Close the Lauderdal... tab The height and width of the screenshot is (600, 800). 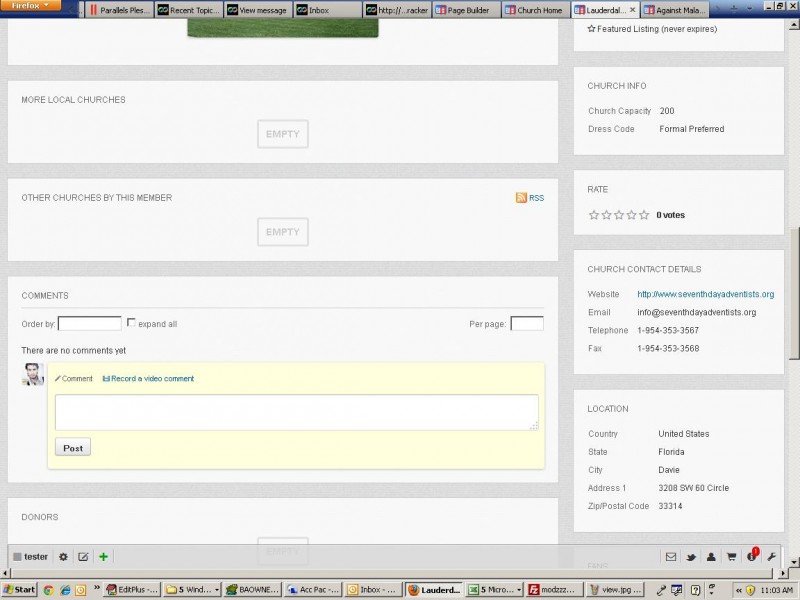(632, 10)
